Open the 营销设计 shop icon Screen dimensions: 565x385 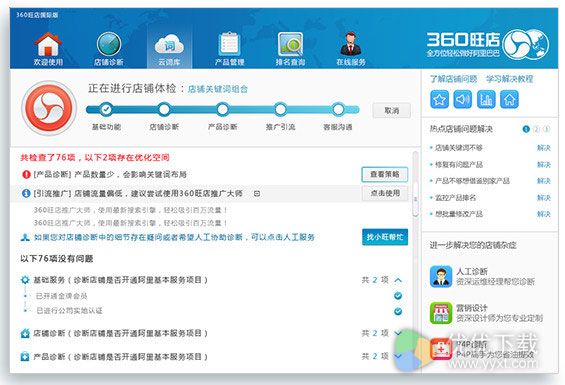[x=441, y=313]
